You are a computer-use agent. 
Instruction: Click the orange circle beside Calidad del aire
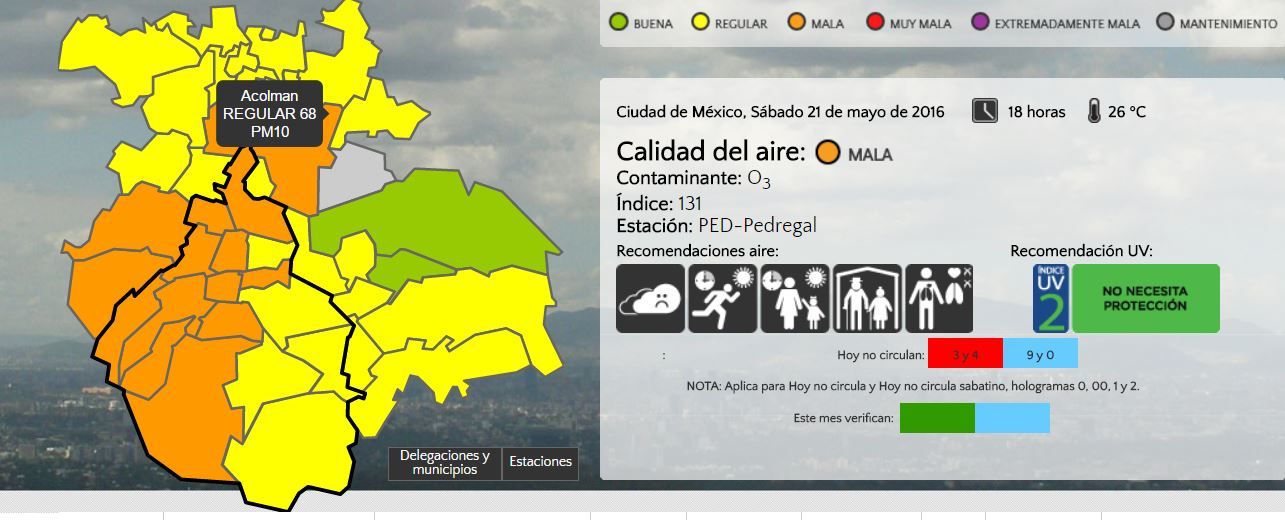(827, 153)
